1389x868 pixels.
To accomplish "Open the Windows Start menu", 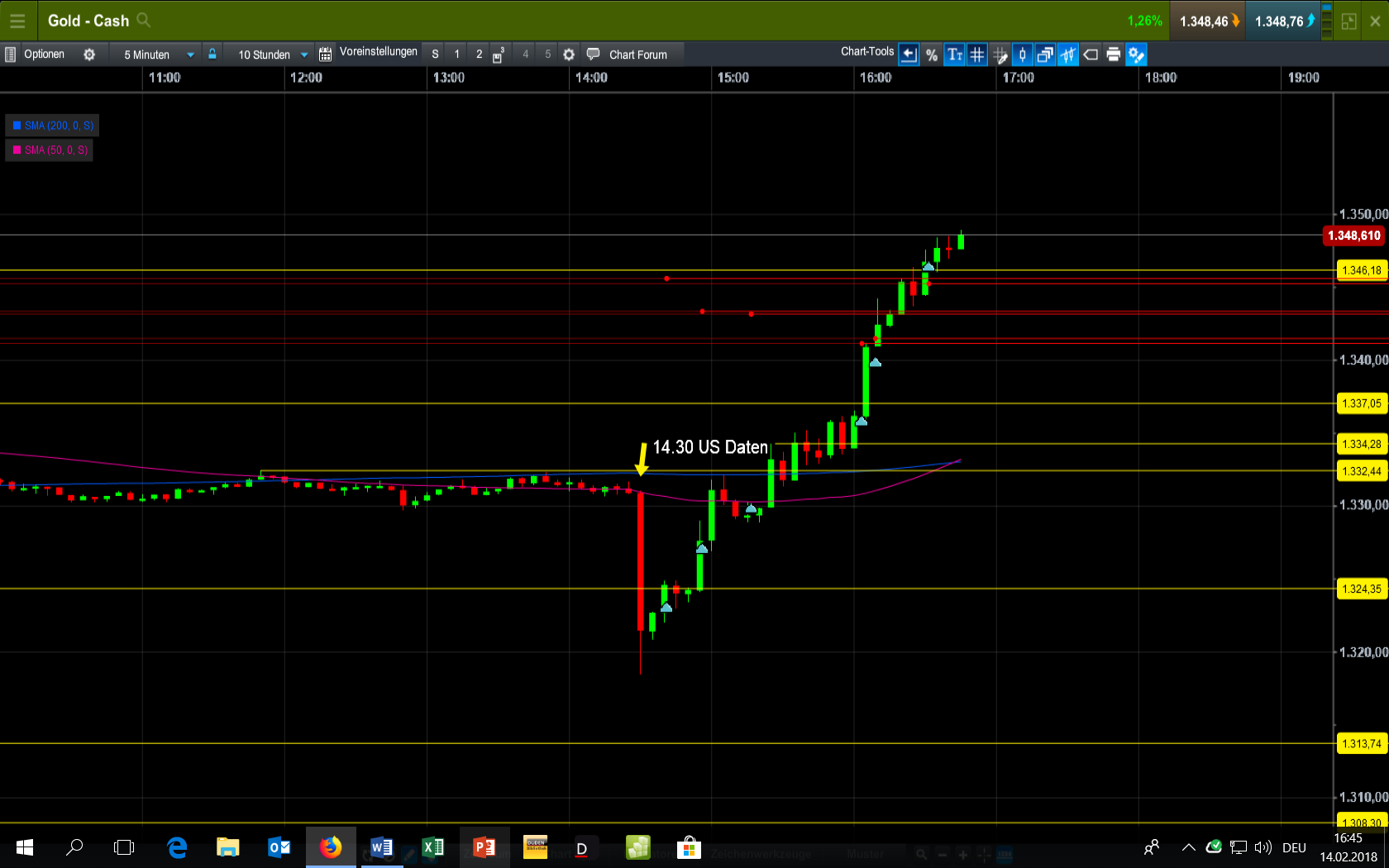I will (x=25, y=847).
